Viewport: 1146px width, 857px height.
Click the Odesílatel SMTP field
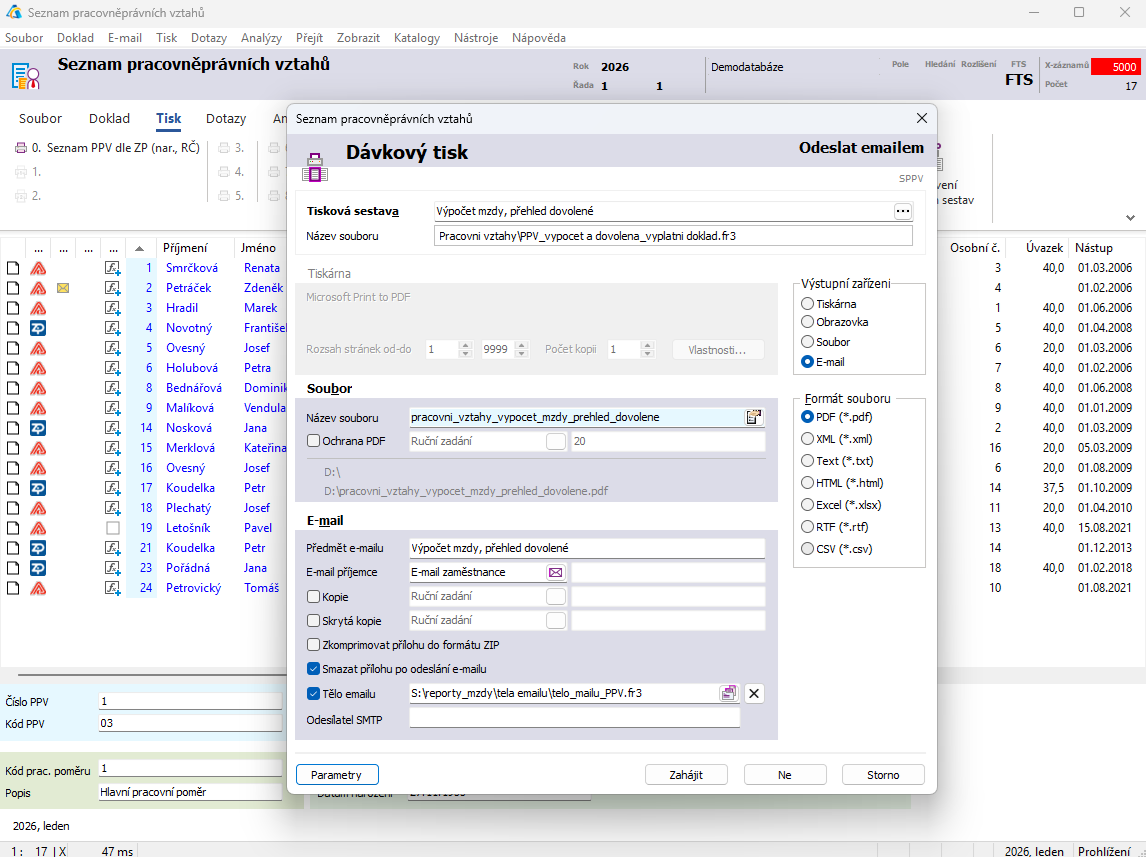click(x=574, y=719)
